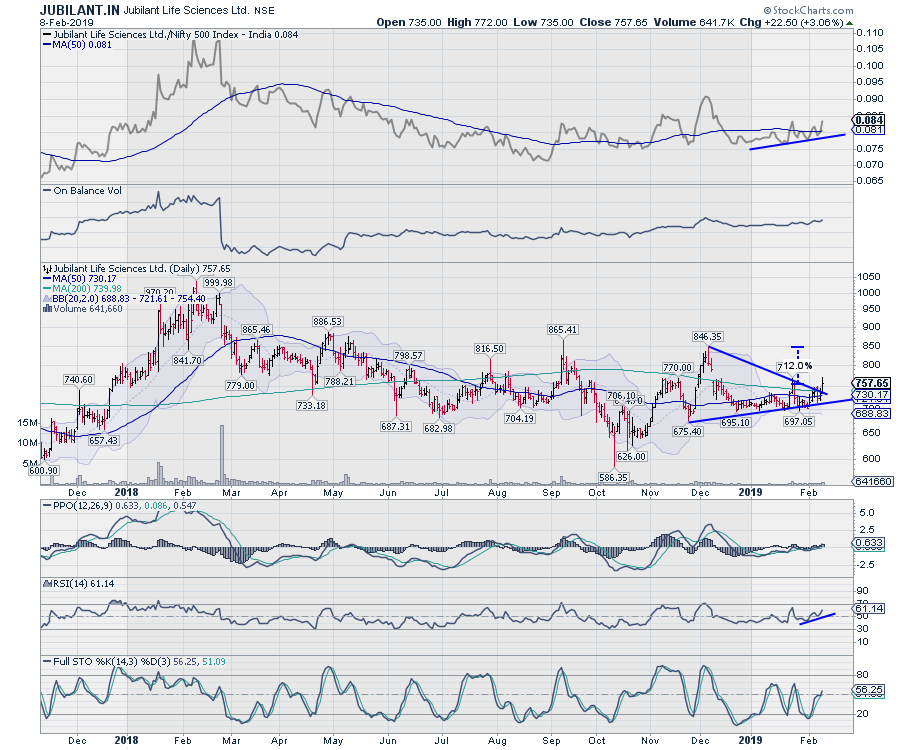
Task: Click the JUBILANT.IN ticker symbol
Action: 80,10
